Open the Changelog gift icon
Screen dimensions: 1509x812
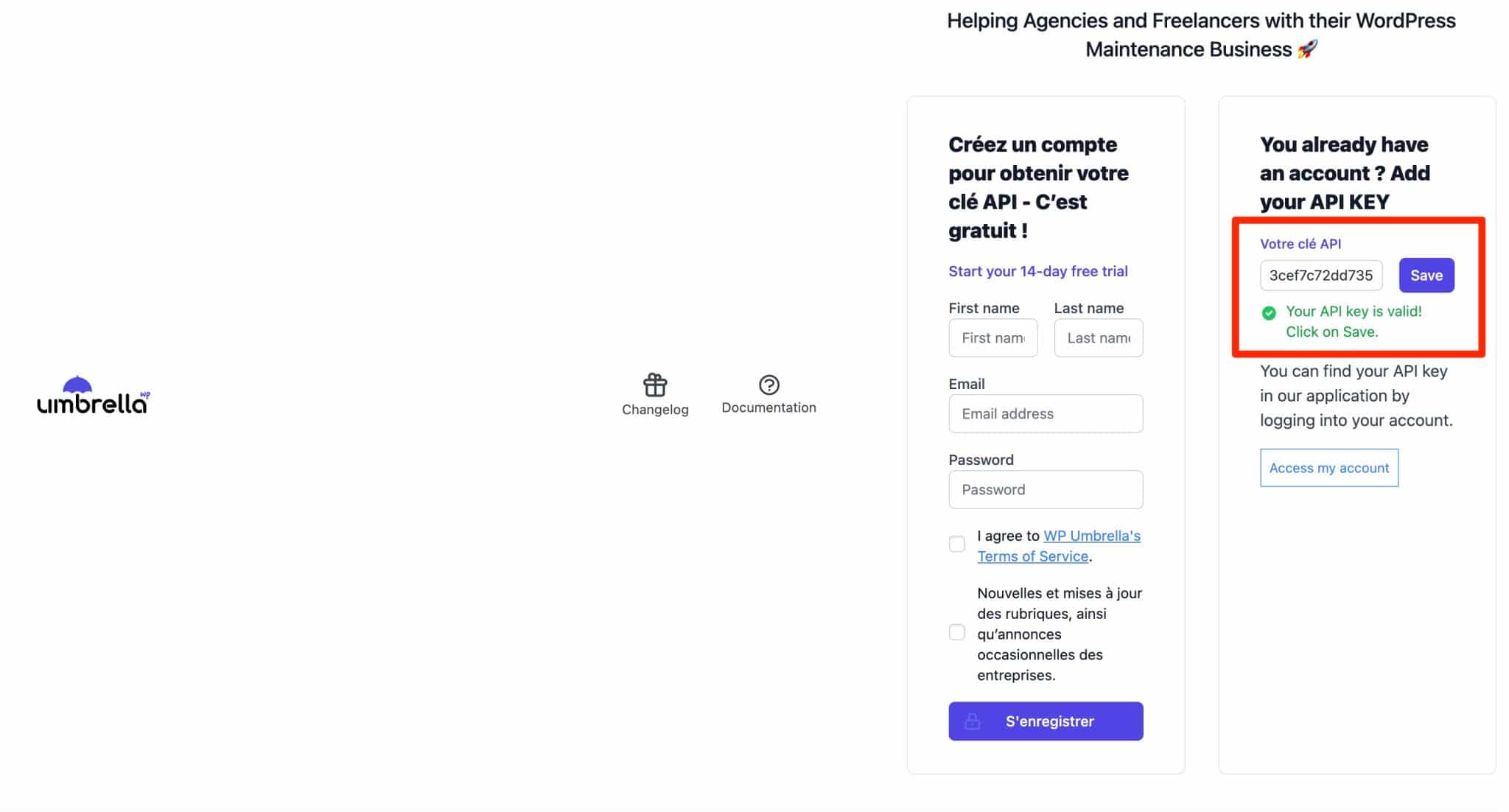(x=655, y=385)
